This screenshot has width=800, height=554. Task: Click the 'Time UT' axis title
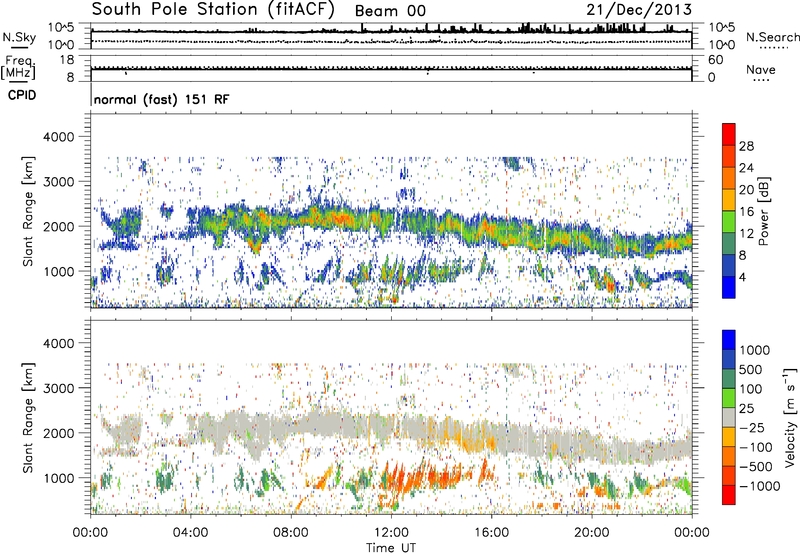(391, 547)
